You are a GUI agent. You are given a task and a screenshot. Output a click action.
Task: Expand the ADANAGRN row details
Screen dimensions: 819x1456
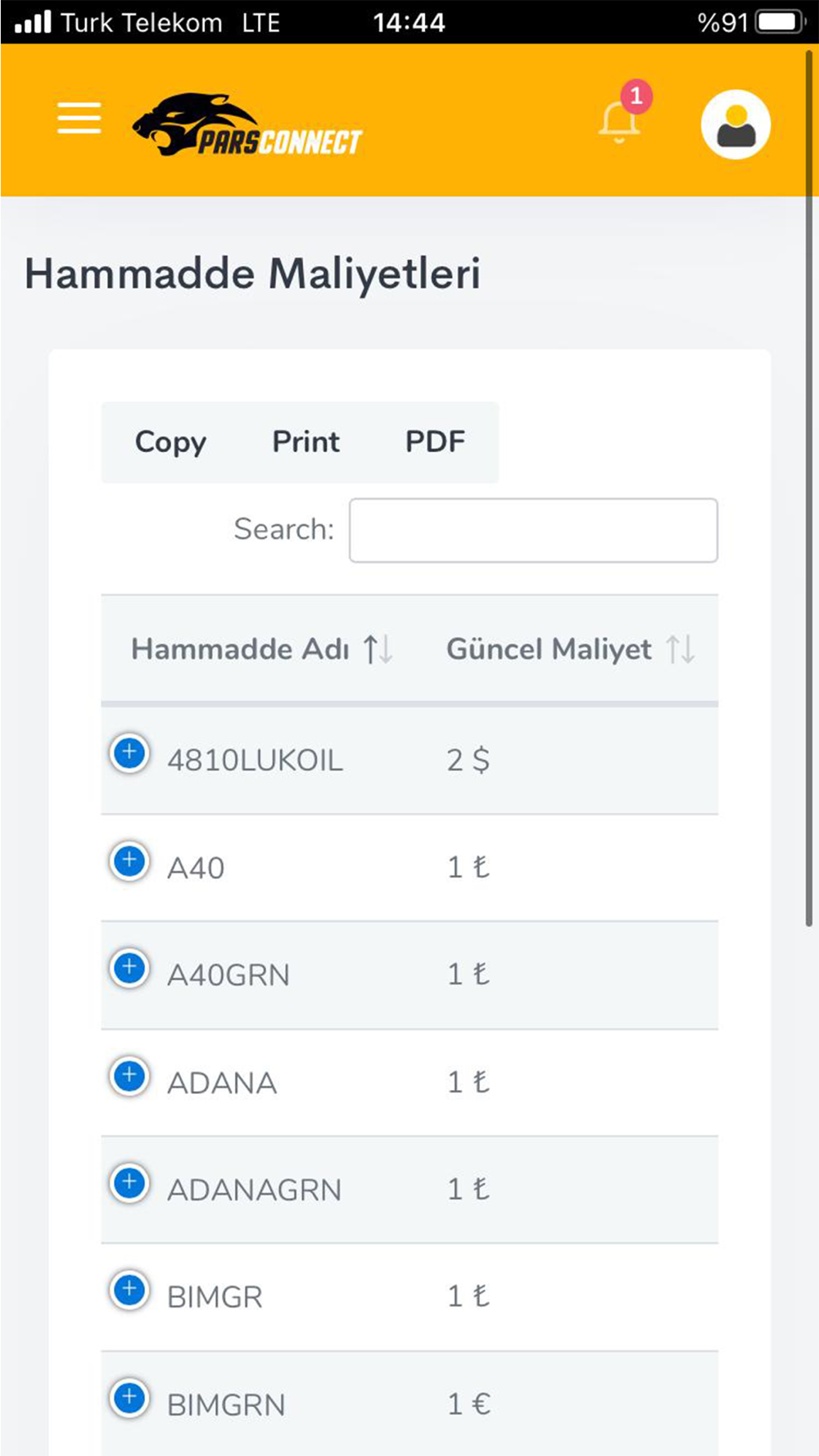[x=129, y=1182]
